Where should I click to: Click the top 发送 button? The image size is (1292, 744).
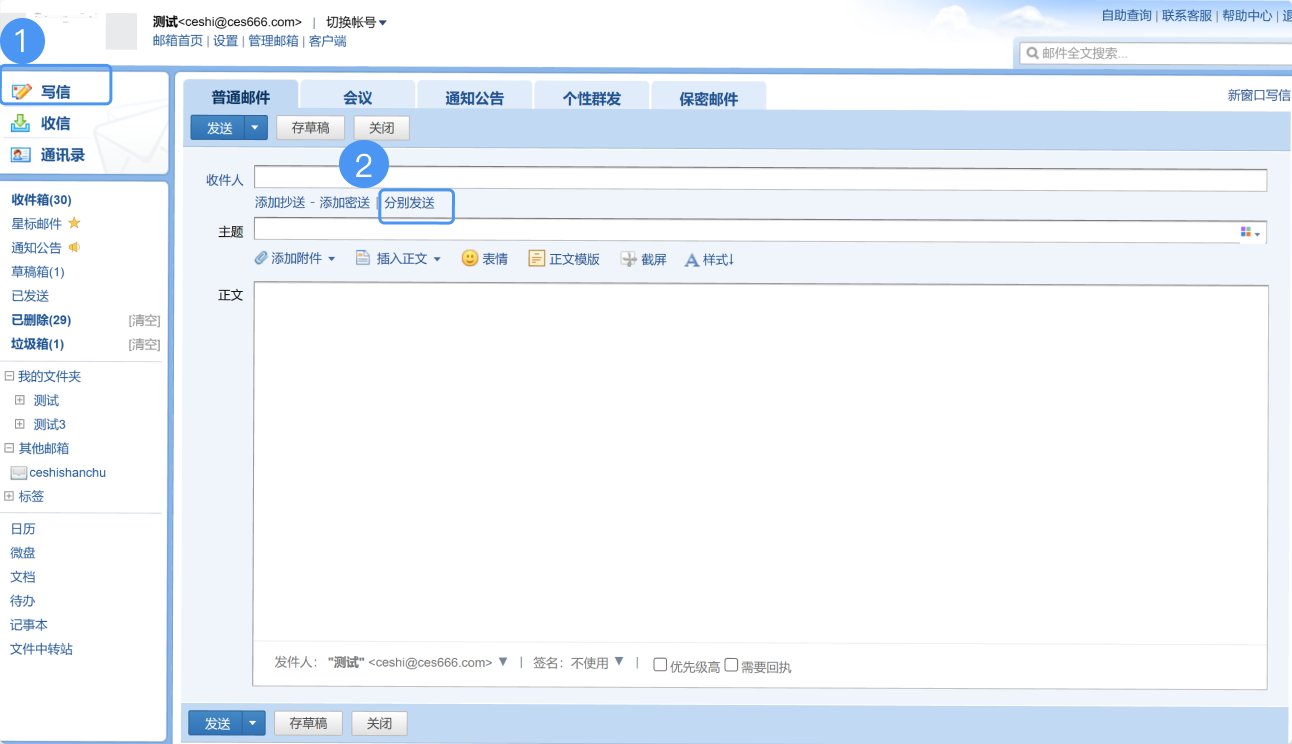pyautogui.click(x=219, y=128)
